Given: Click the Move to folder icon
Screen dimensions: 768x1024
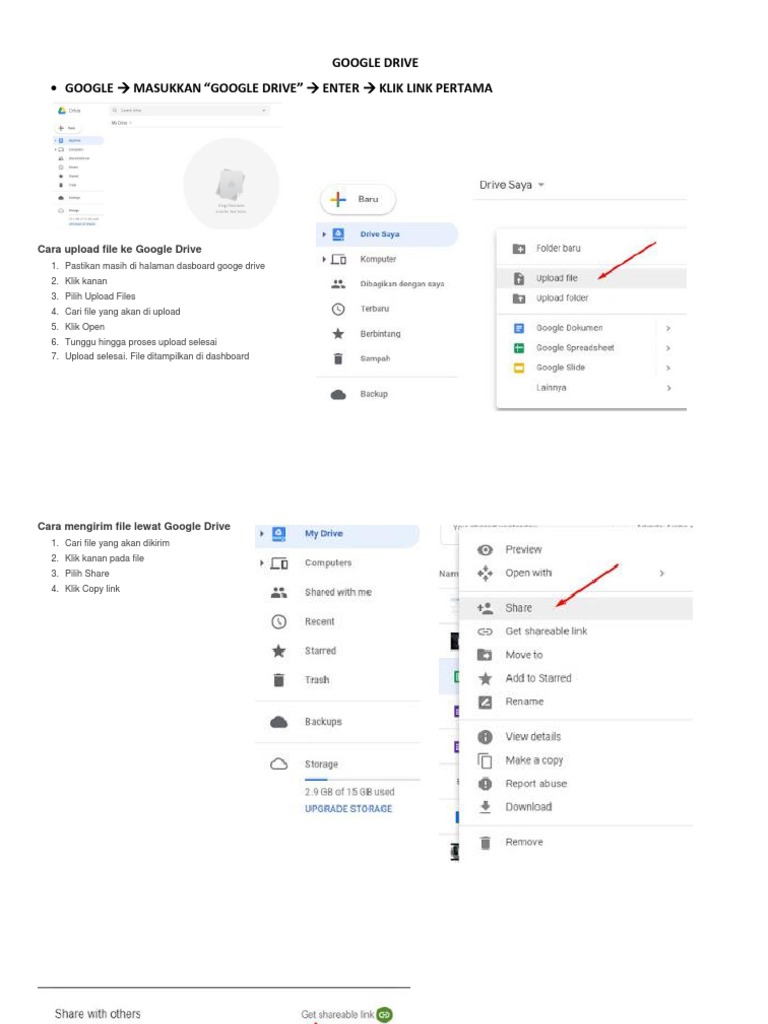Looking at the screenshot, I should coord(485,655).
